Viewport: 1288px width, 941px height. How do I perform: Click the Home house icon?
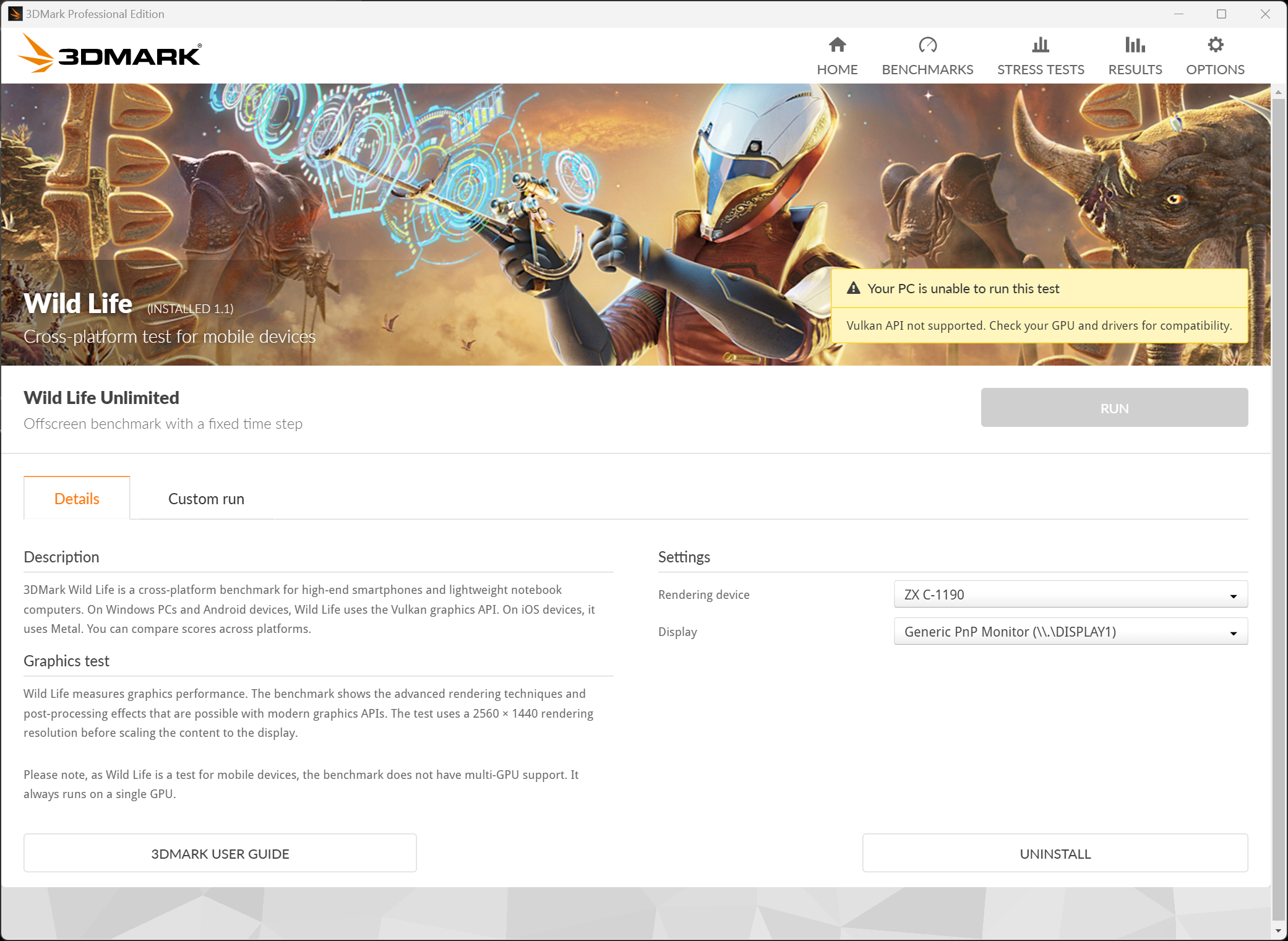pos(837,45)
